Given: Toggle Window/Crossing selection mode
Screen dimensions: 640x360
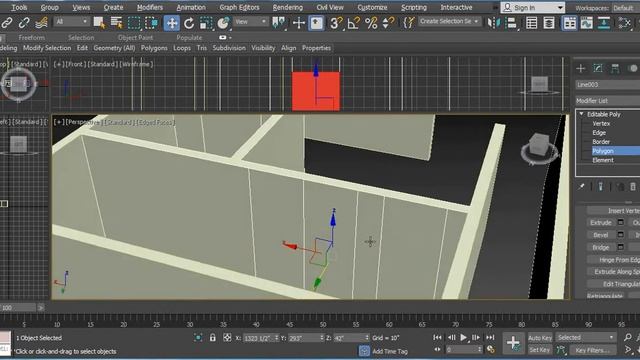Looking at the screenshot, I should 151,23.
